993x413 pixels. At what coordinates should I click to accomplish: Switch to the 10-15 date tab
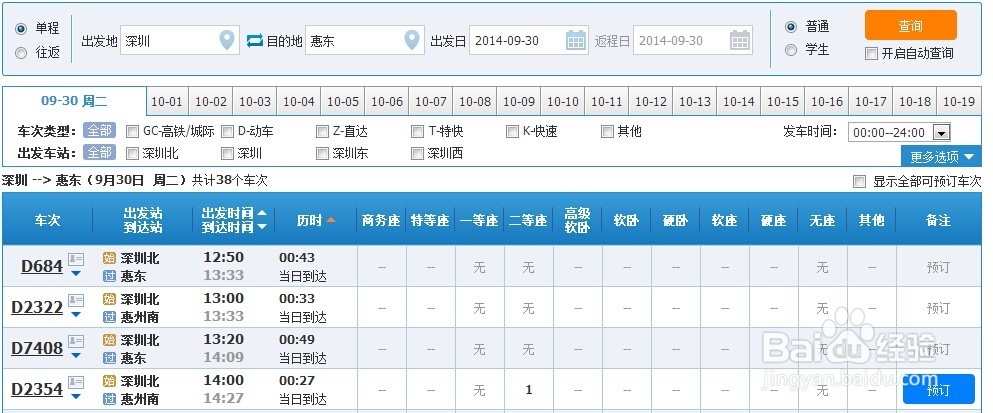tap(783, 101)
